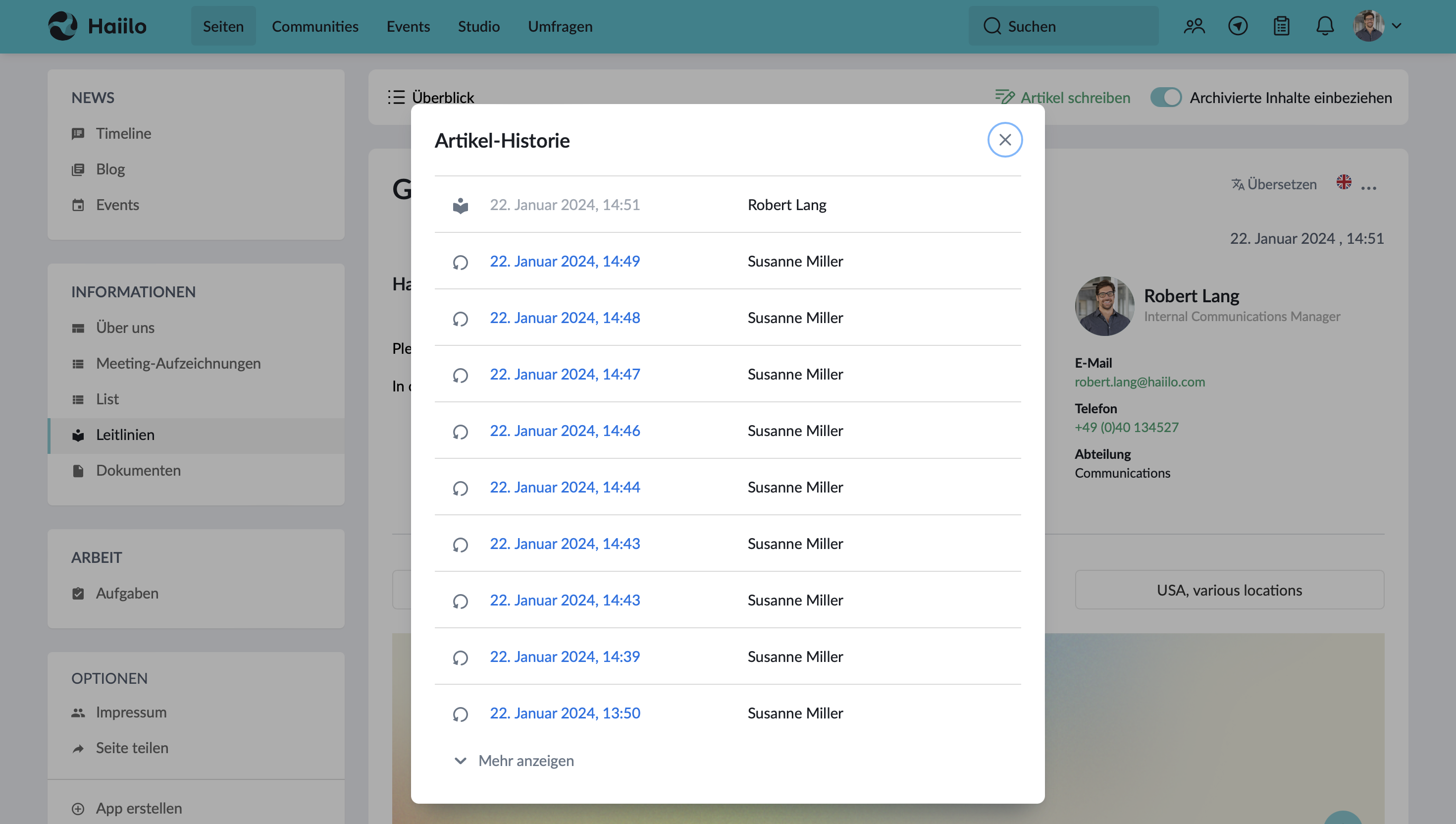Click the restore icon beside 14:49 version
Screen dimensions: 1456x824
point(461,262)
